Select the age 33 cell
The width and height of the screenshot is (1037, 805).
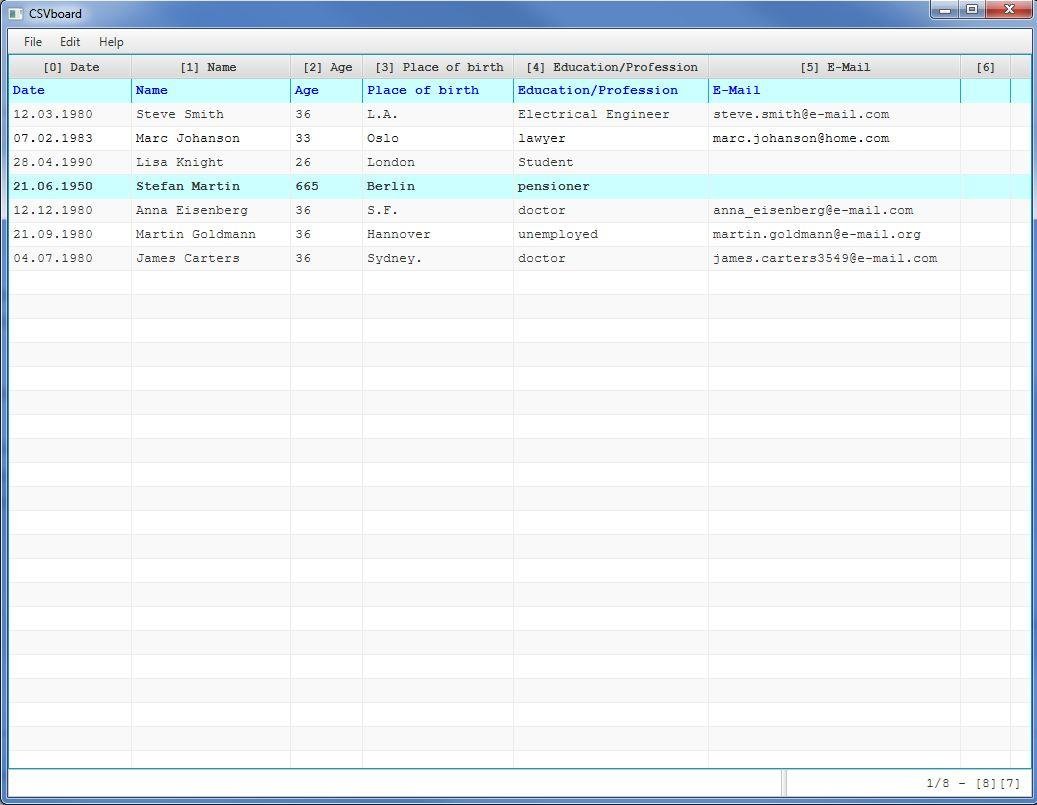click(x=327, y=138)
